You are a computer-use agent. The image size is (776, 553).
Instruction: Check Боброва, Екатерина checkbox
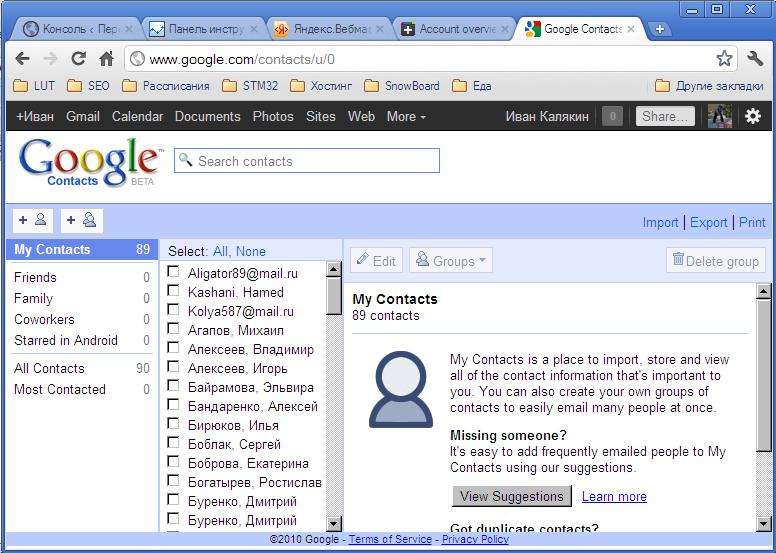[173, 462]
